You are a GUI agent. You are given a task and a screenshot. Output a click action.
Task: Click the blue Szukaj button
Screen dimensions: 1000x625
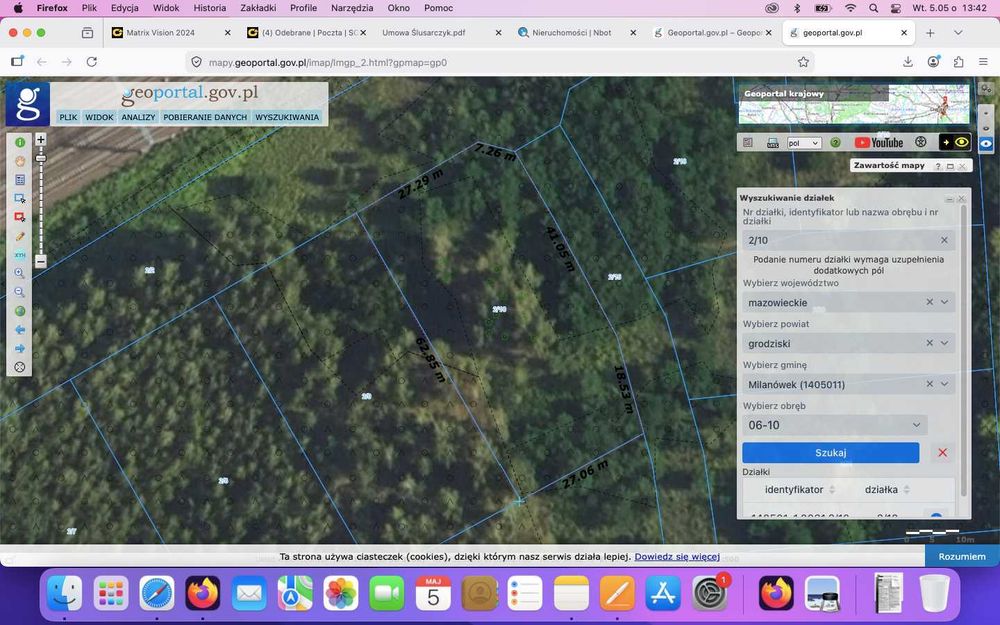tap(830, 452)
